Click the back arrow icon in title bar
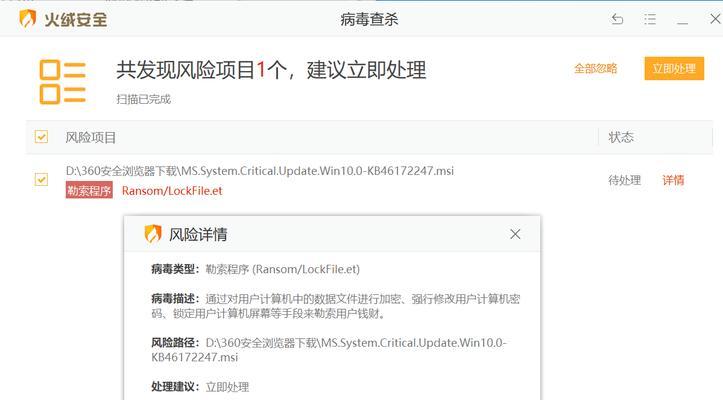The image size is (723, 400). [617, 19]
